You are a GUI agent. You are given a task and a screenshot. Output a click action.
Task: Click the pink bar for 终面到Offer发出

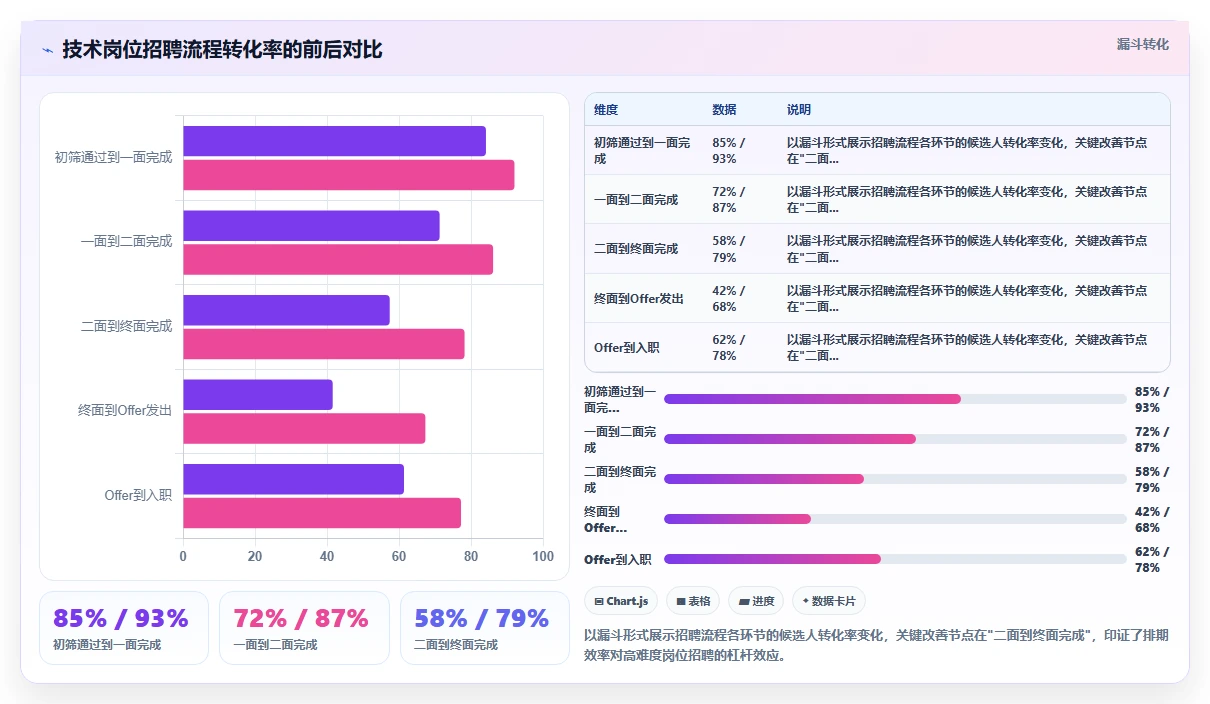(304, 429)
